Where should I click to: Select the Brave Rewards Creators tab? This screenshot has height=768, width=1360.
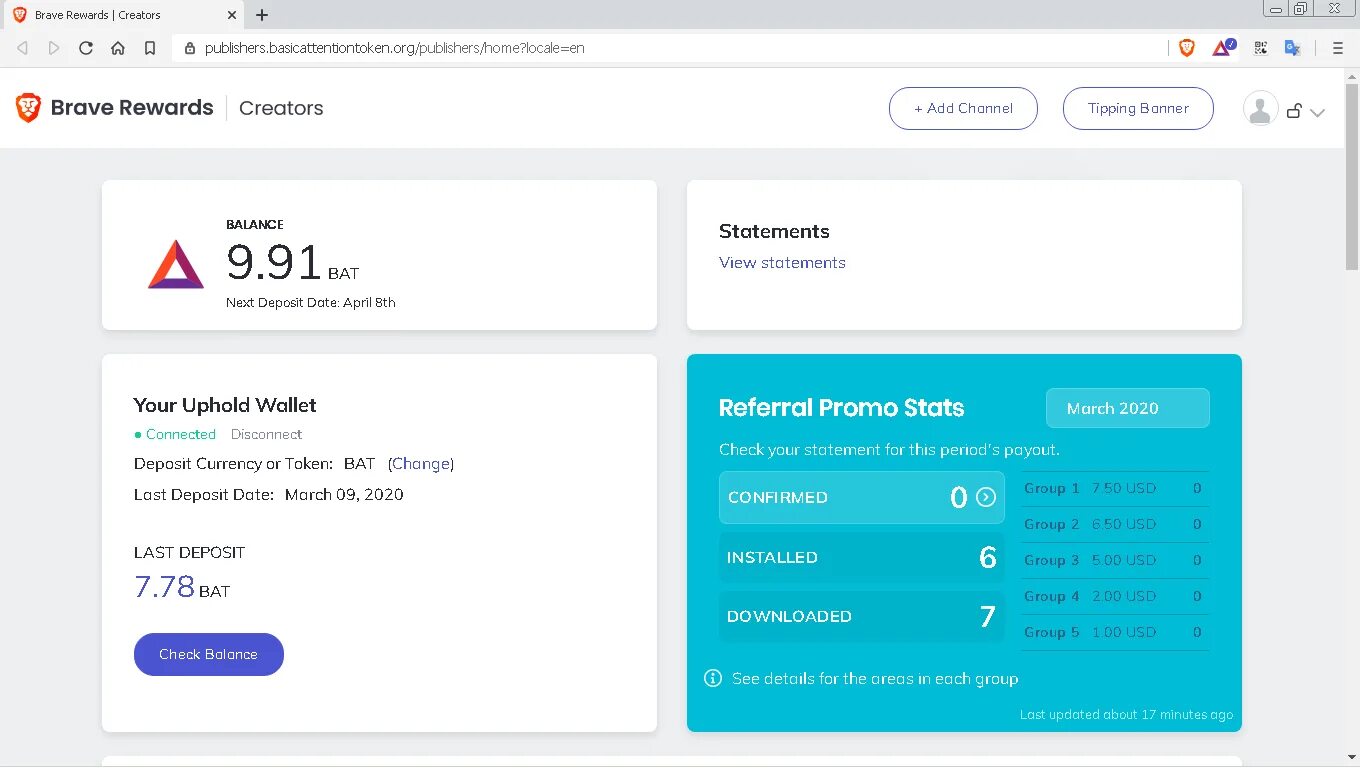pos(120,15)
